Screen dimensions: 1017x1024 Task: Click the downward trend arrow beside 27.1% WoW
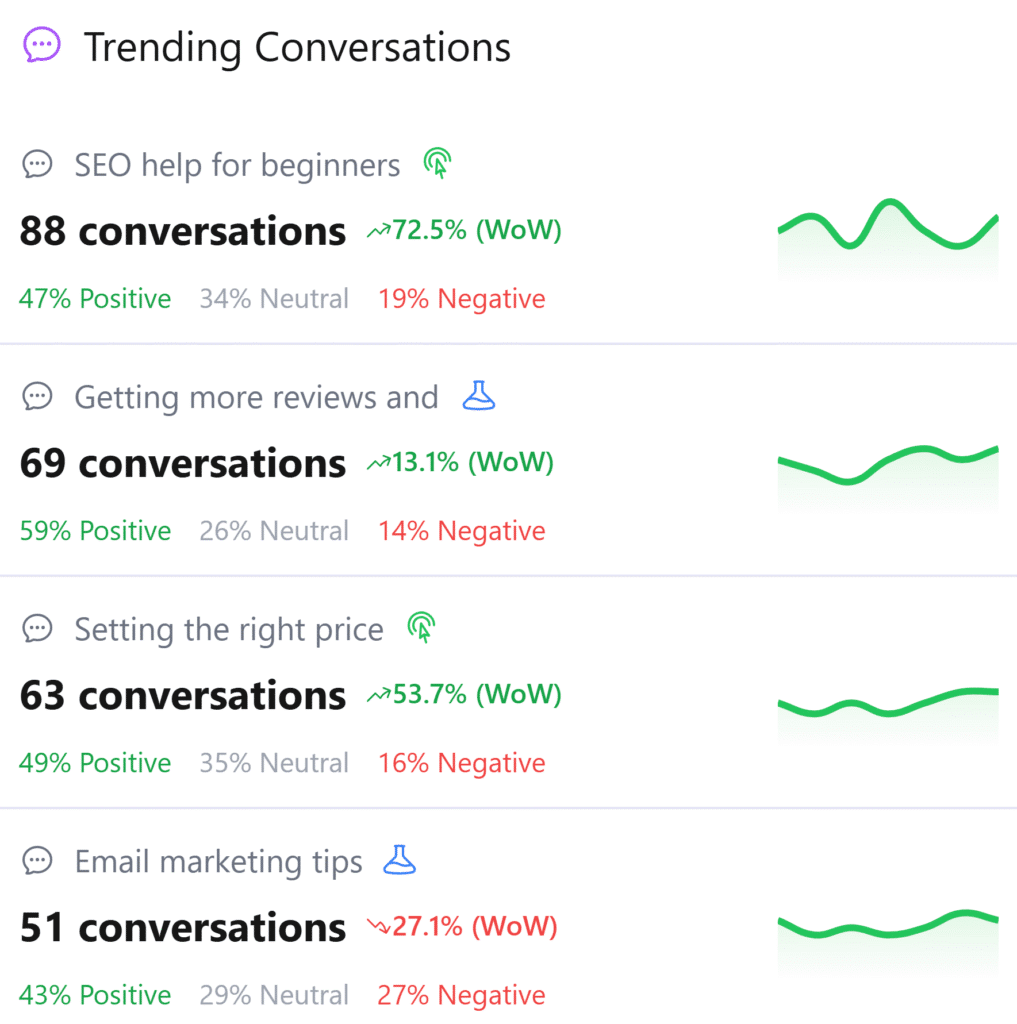379,926
